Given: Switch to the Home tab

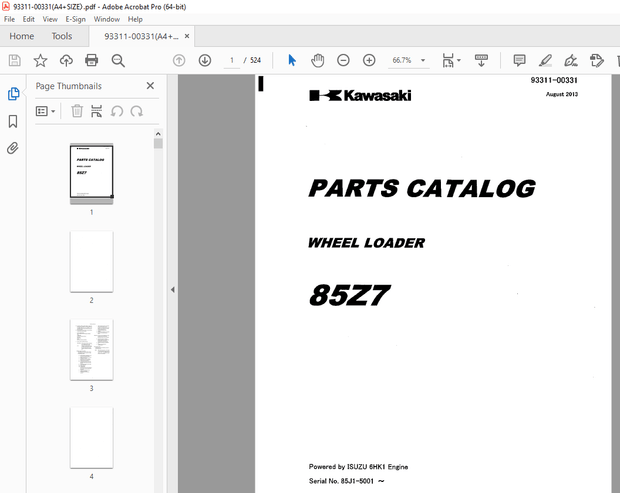Looking at the screenshot, I should click(22, 36).
